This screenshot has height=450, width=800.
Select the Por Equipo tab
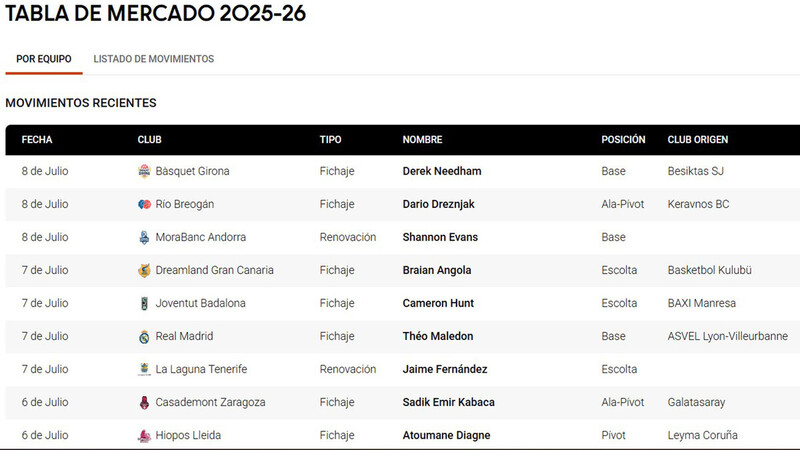44,59
